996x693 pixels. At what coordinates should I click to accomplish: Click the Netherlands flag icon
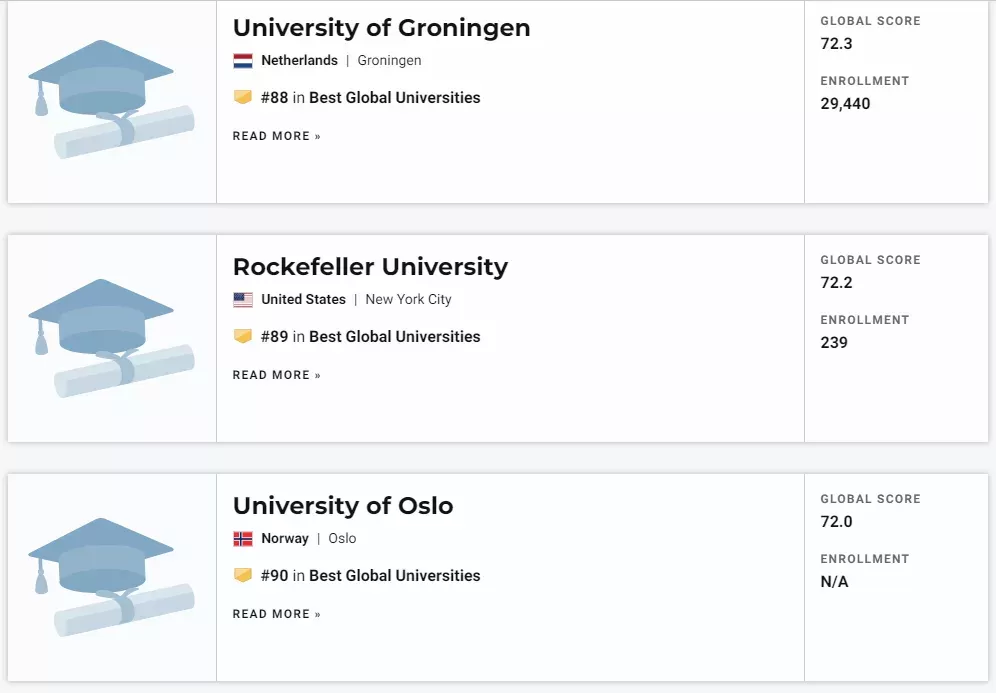click(x=243, y=61)
